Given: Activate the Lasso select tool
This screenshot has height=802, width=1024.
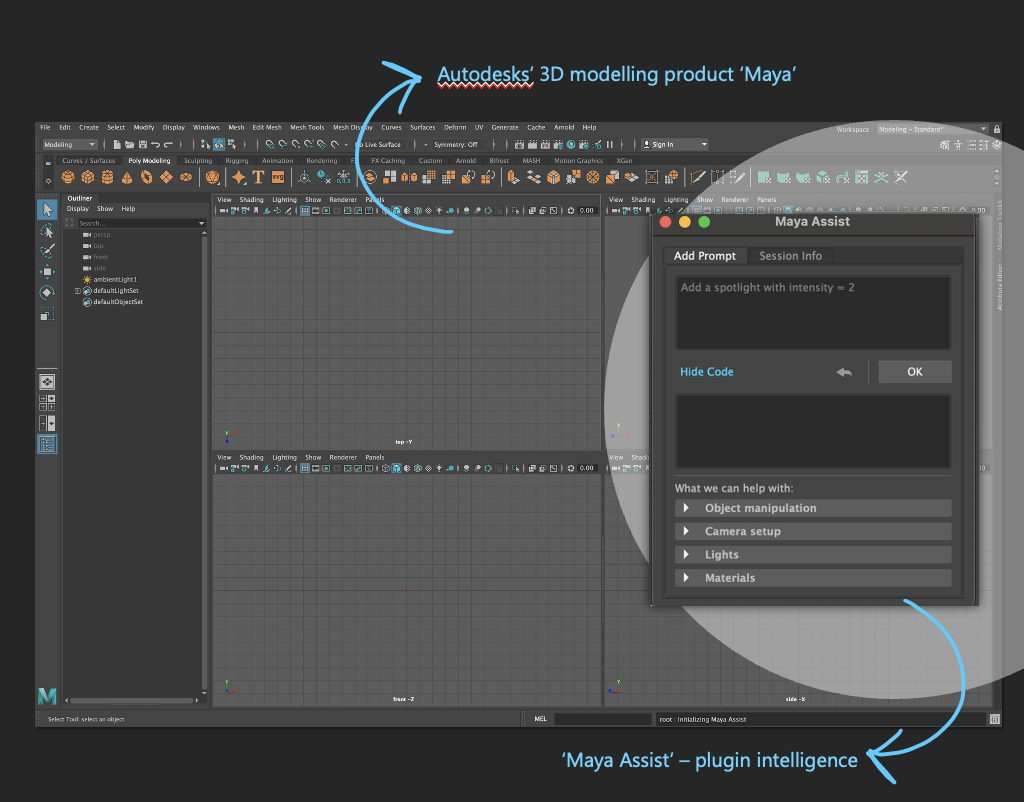Looking at the screenshot, I should tap(47, 231).
